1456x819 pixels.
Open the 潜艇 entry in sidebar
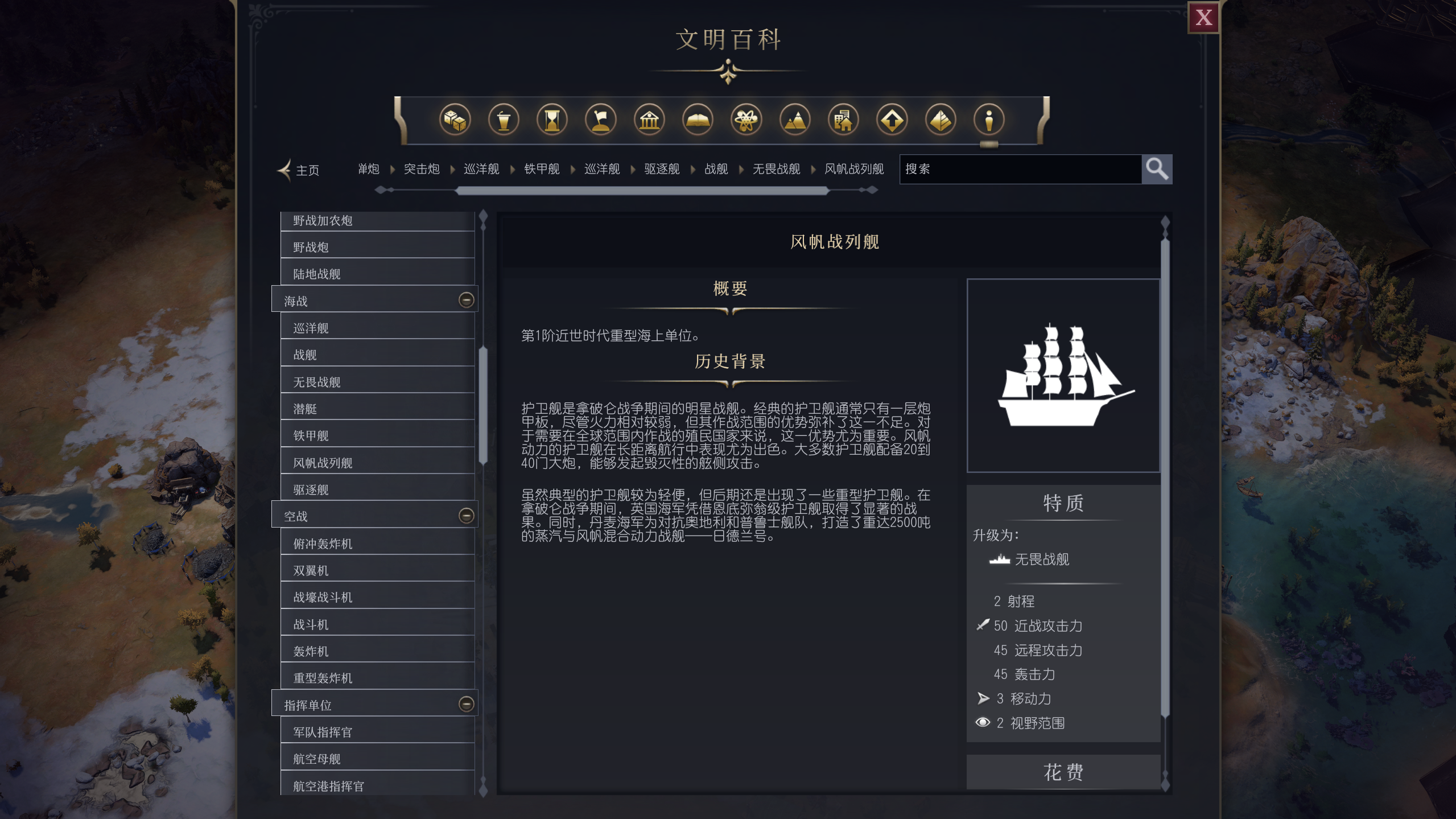(377, 409)
